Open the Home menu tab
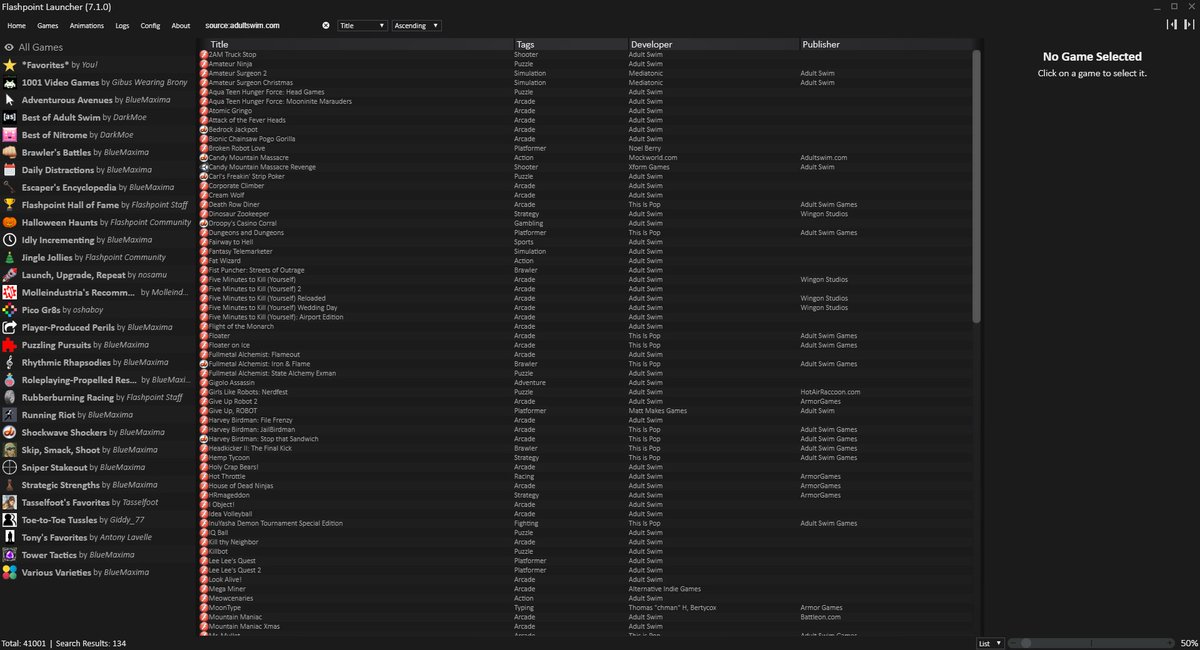Viewport: 1200px width, 650px height. click(16, 25)
